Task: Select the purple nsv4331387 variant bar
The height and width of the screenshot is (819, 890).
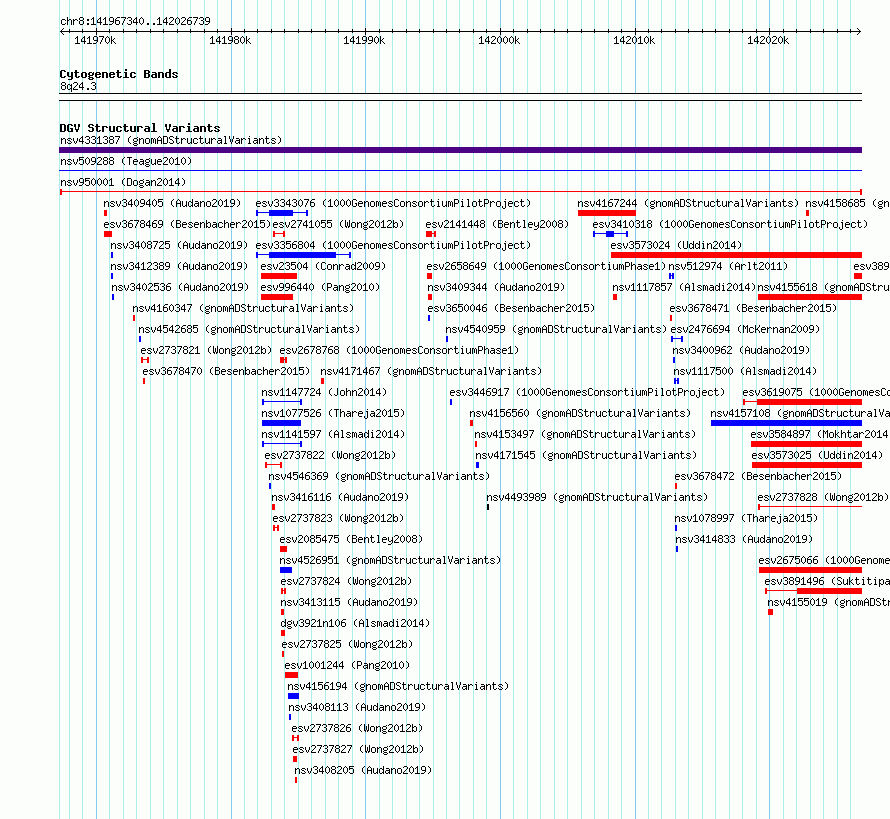Action: (460, 150)
